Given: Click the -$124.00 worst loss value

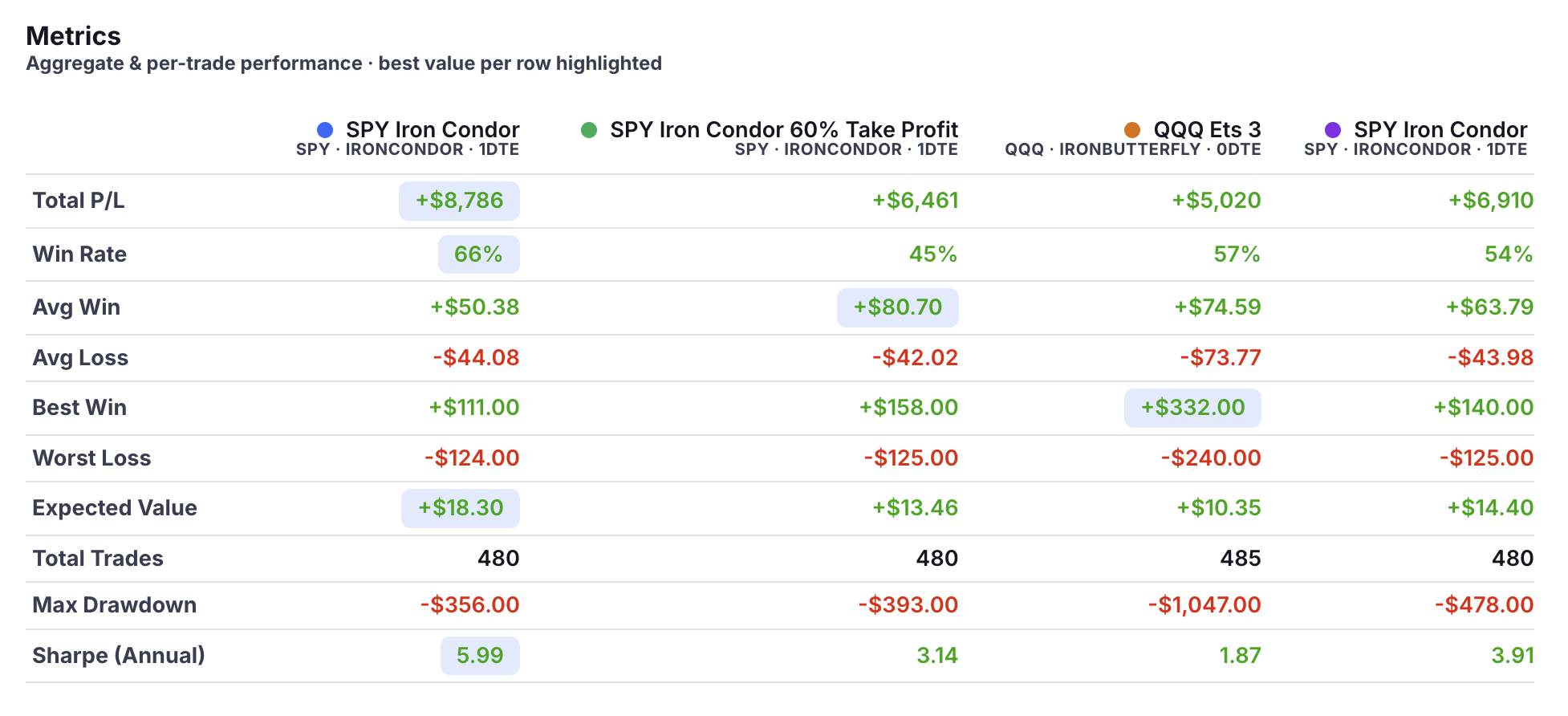Looking at the screenshot, I should tap(473, 458).
